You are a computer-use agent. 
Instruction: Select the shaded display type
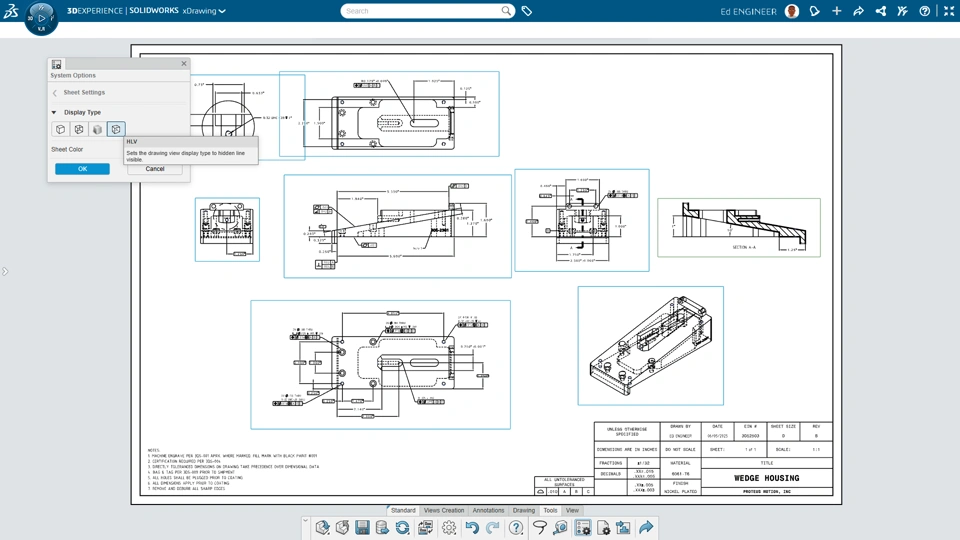pos(97,129)
